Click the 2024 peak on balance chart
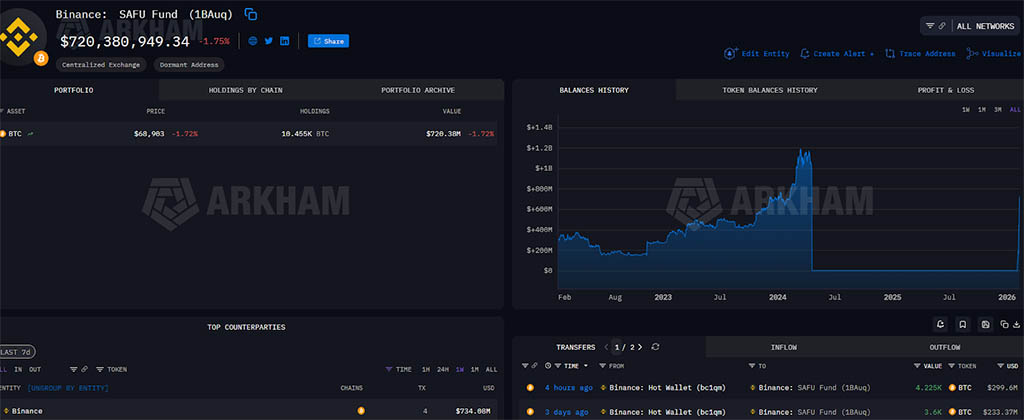 click(802, 151)
